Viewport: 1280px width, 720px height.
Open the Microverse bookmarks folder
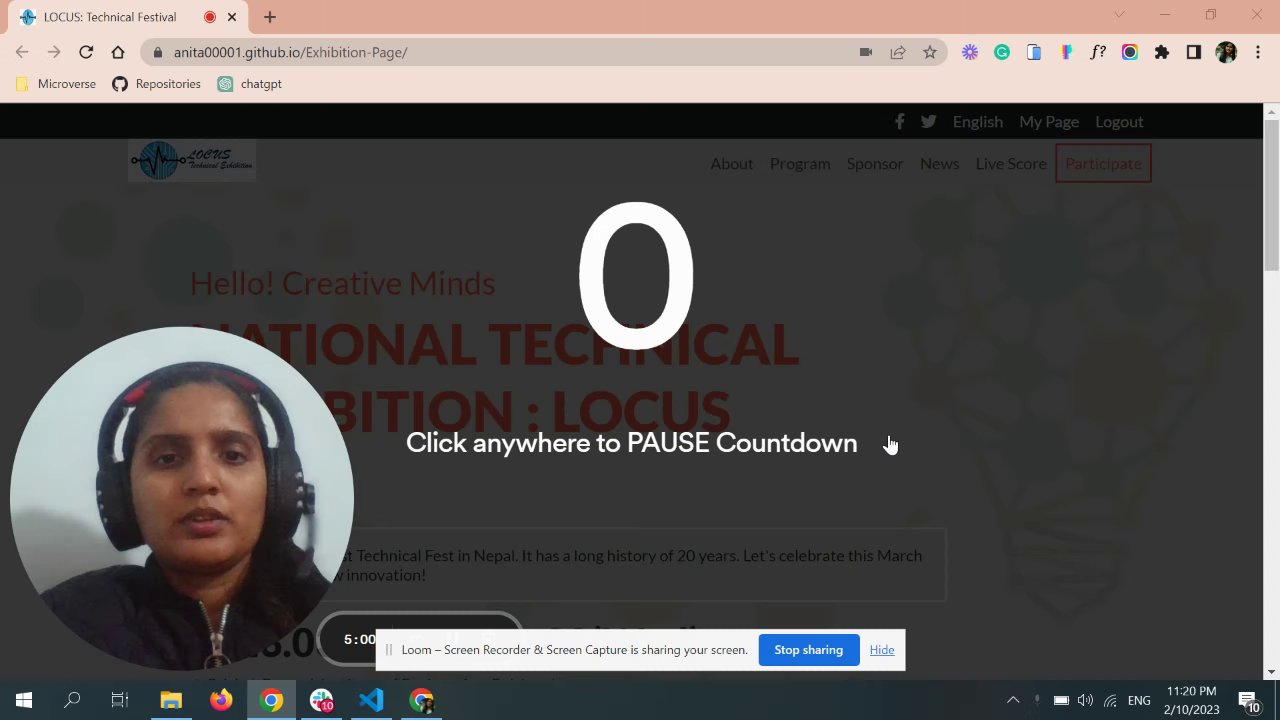[56, 84]
